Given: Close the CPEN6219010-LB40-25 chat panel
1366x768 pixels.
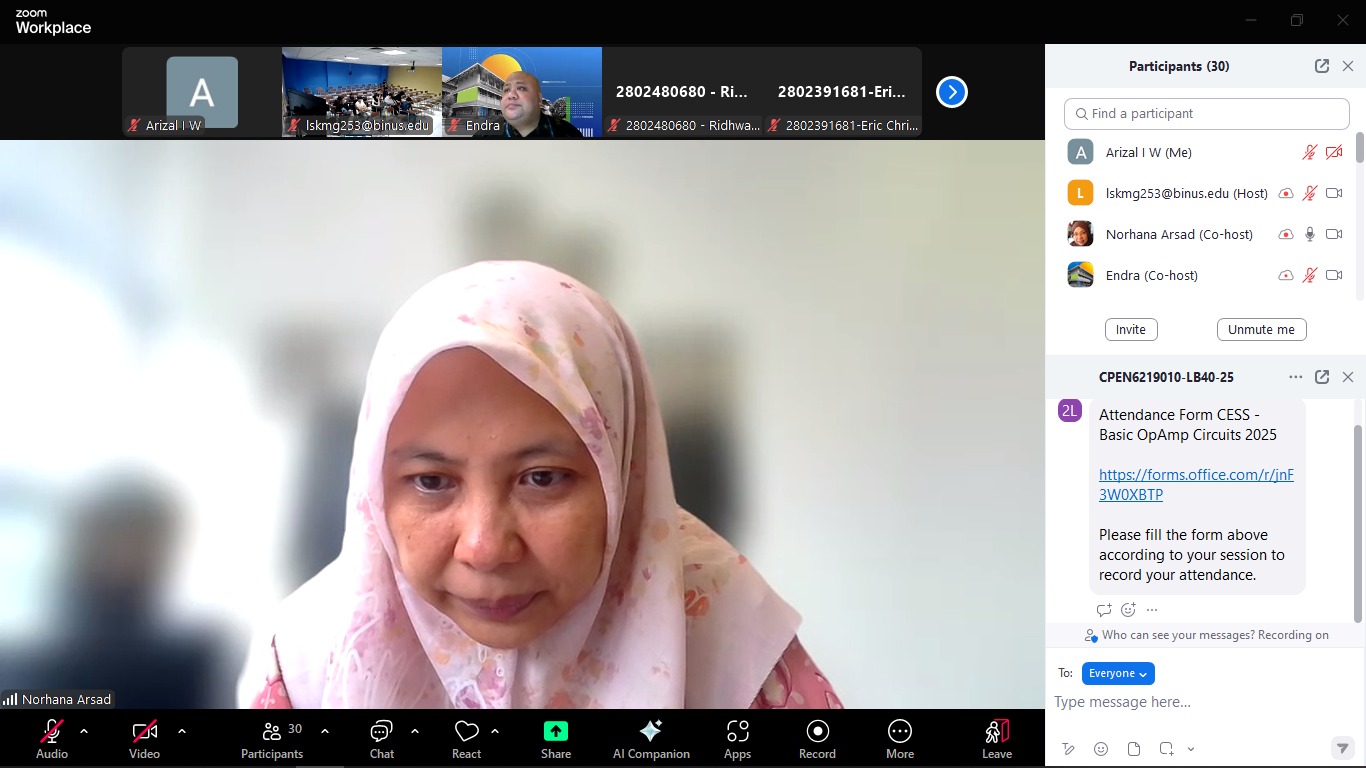Looking at the screenshot, I should tap(1348, 377).
